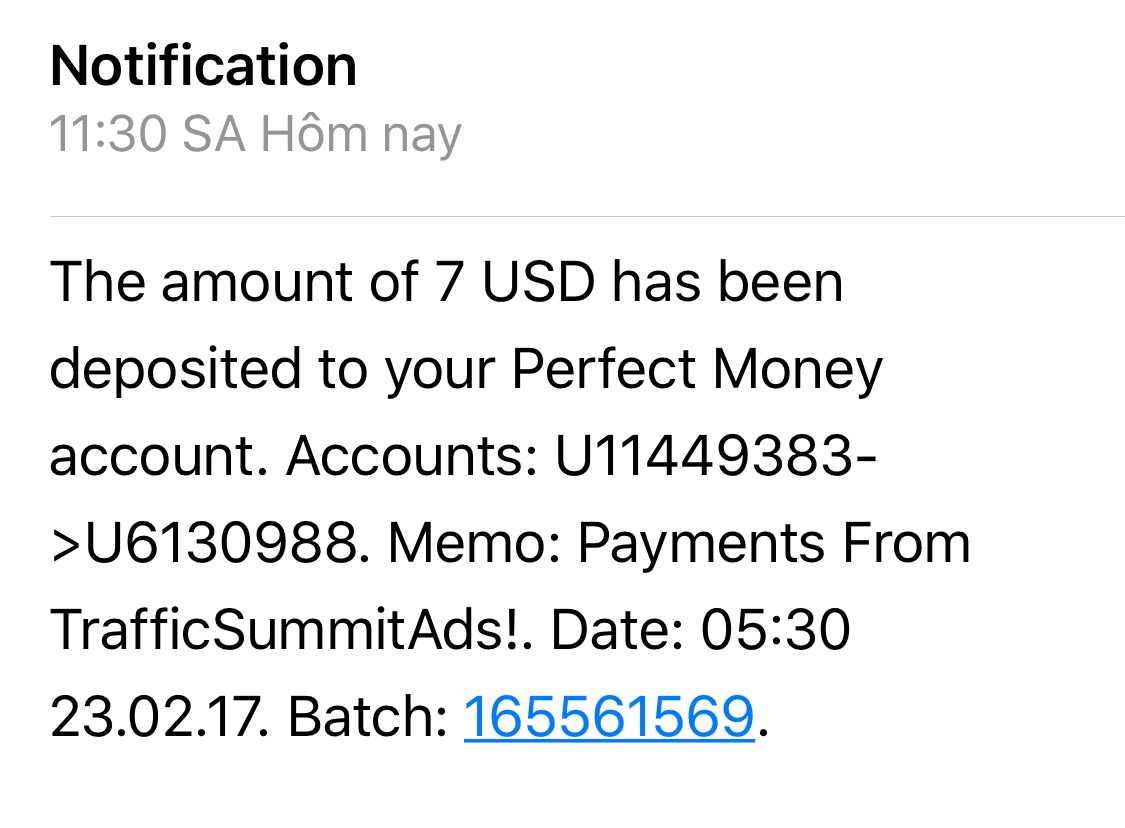Tap the Notification sender title
Viewport: 1125px width, 828px height.
pyautogui.click(x=203, y=66)
